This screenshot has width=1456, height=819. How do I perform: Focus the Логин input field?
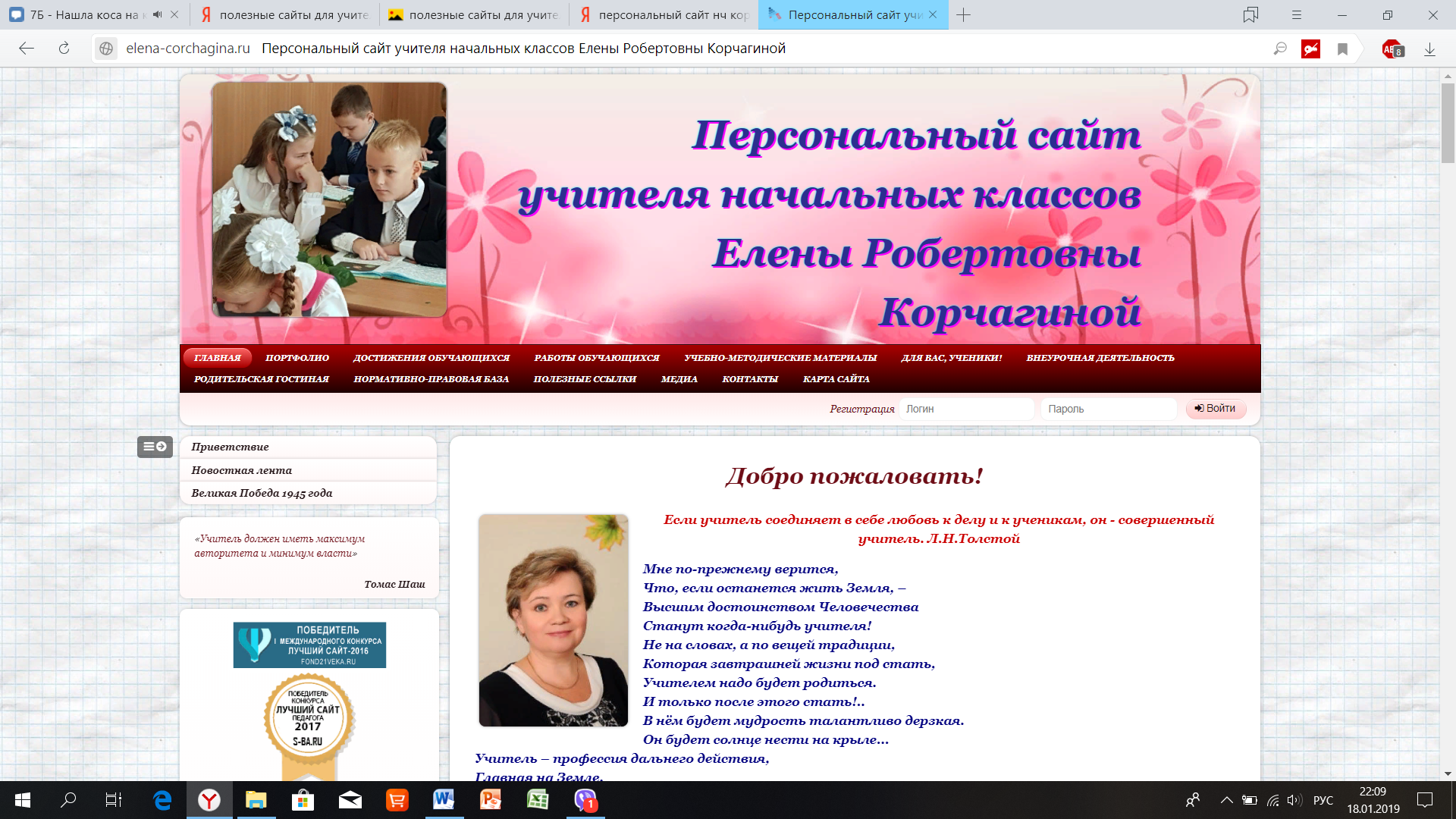coord(966,409)
